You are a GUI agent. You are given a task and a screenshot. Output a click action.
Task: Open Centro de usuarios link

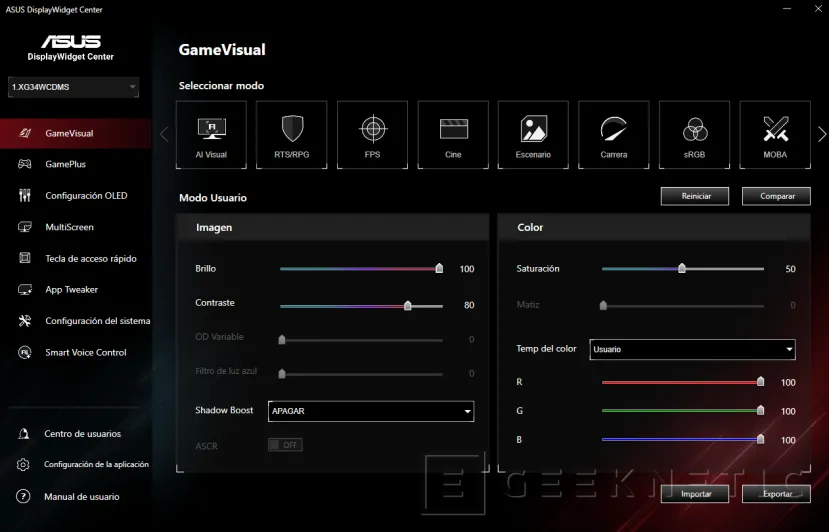(x=82, y=434)
